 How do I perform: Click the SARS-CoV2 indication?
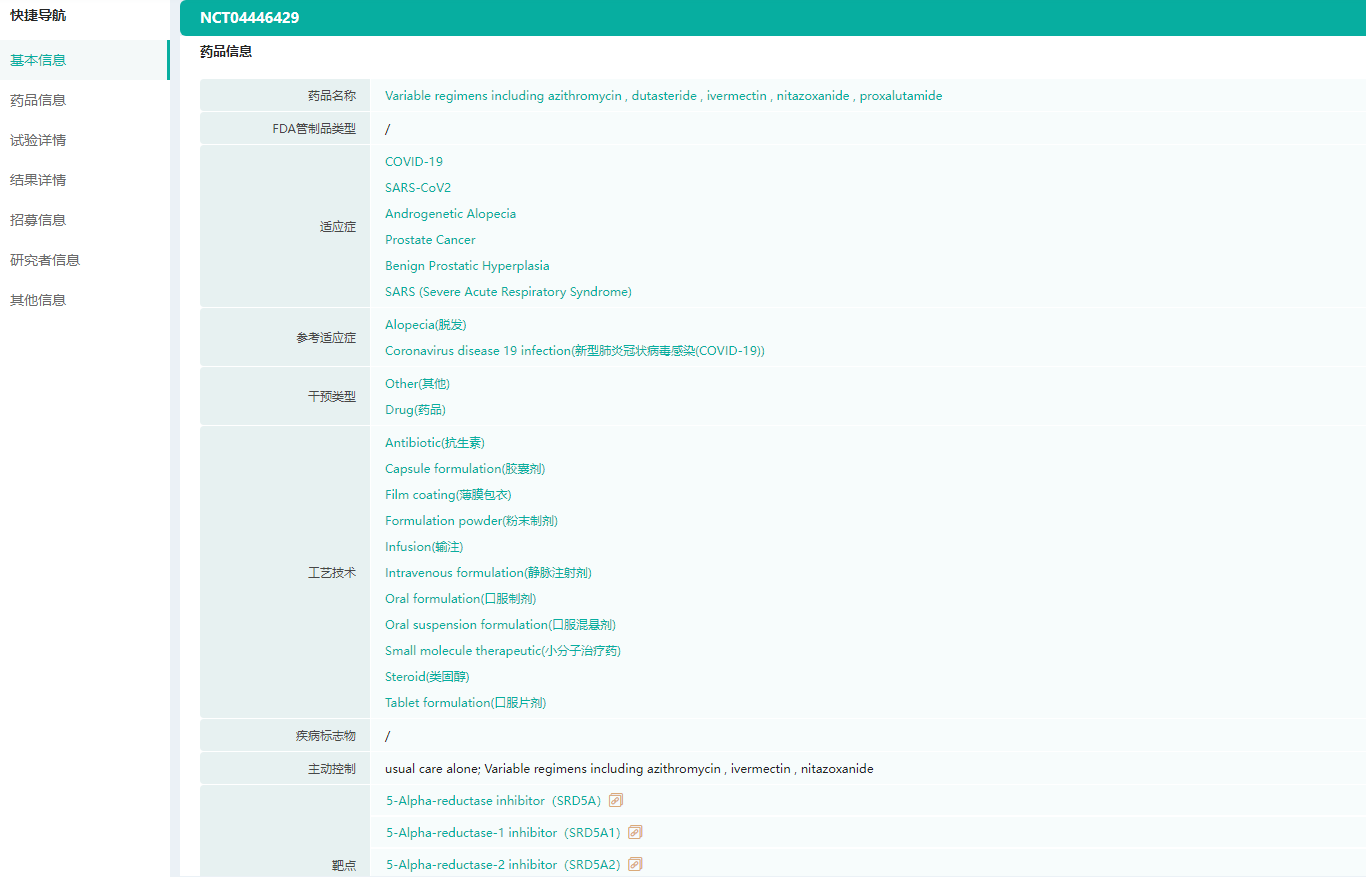tap(418, 188)
